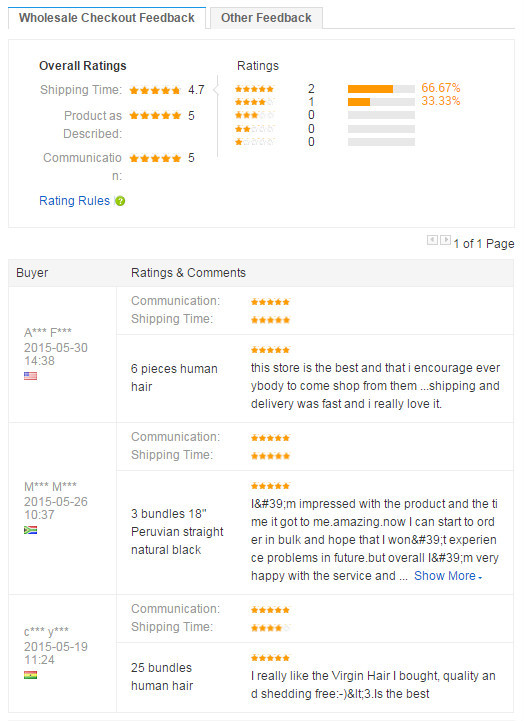Switch to the Other Feedback tab
This screenshot has height=721, width=525.
tap(266, 18)
